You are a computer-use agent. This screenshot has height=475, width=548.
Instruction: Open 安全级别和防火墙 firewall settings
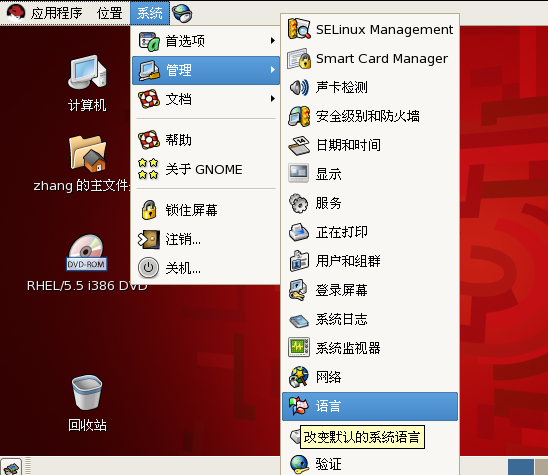tap(370, 116)
